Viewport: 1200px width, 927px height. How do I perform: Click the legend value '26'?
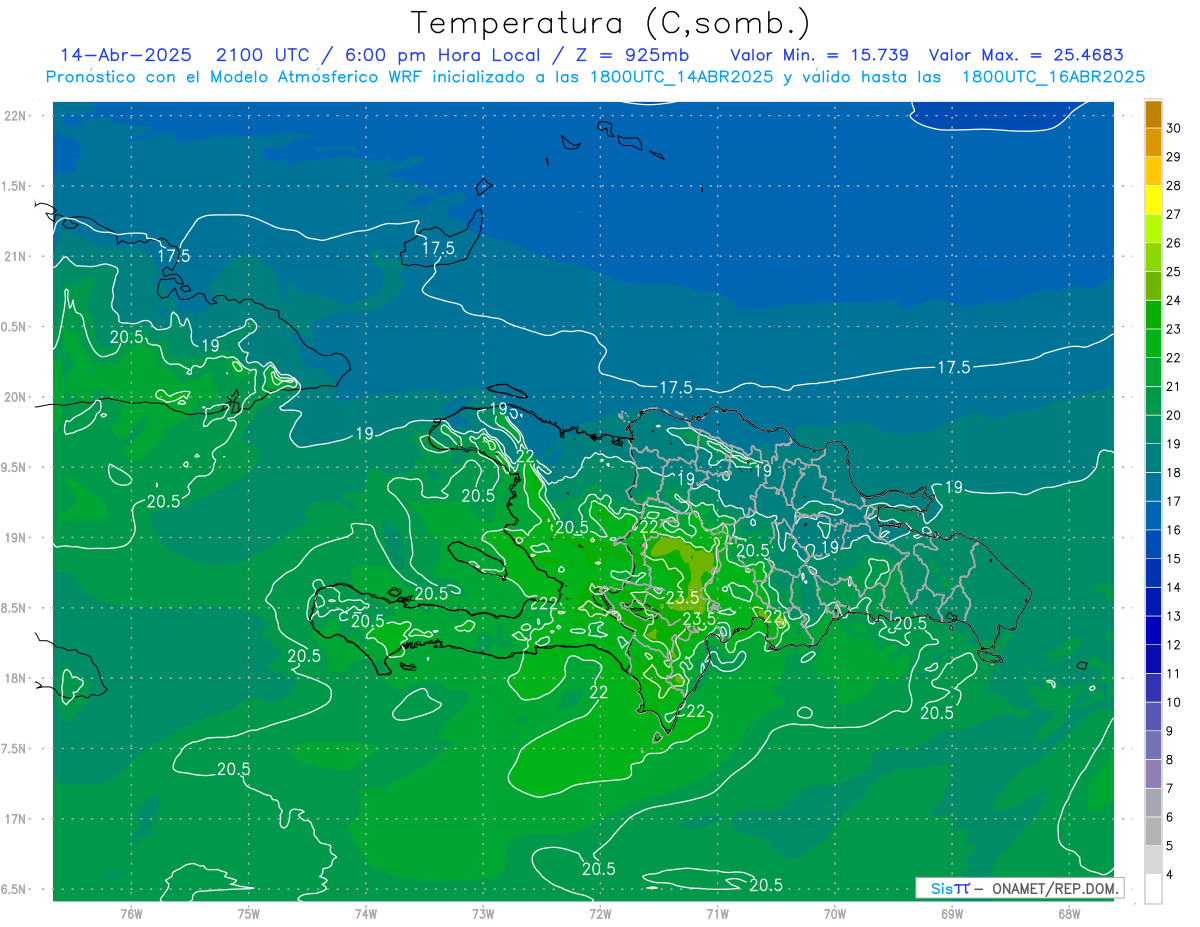[1174, 243]
